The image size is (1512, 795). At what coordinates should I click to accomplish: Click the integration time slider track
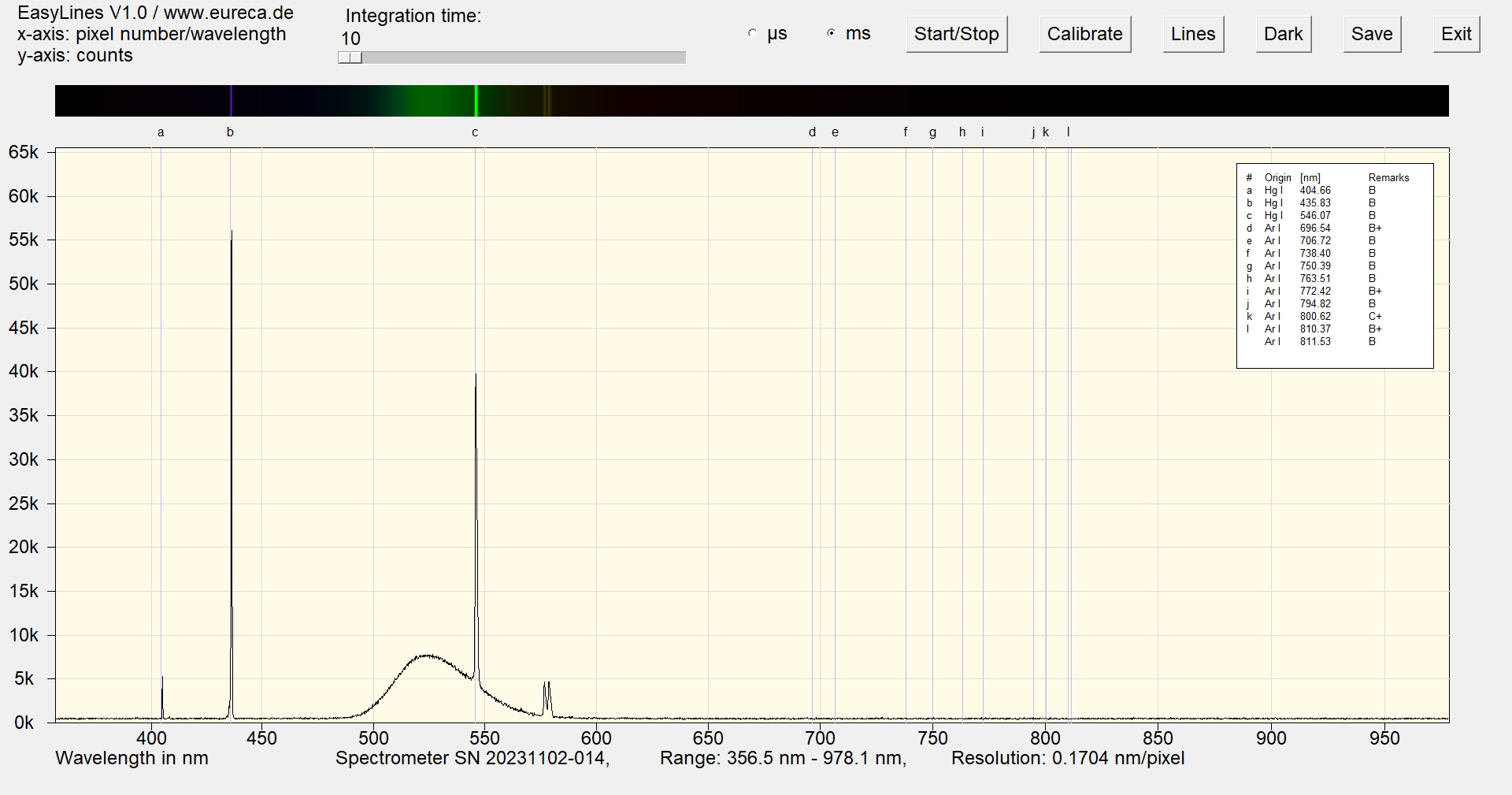[512, 58]
